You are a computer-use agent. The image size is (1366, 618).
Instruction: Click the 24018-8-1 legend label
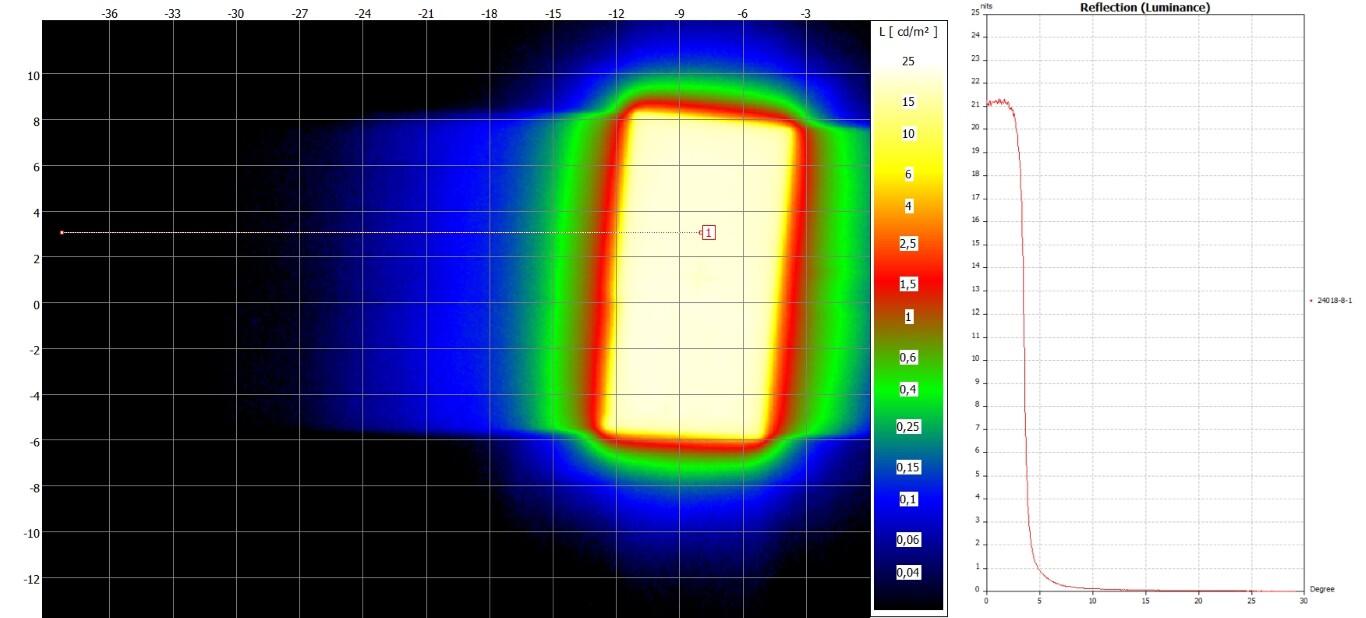tap(1334, 300)
